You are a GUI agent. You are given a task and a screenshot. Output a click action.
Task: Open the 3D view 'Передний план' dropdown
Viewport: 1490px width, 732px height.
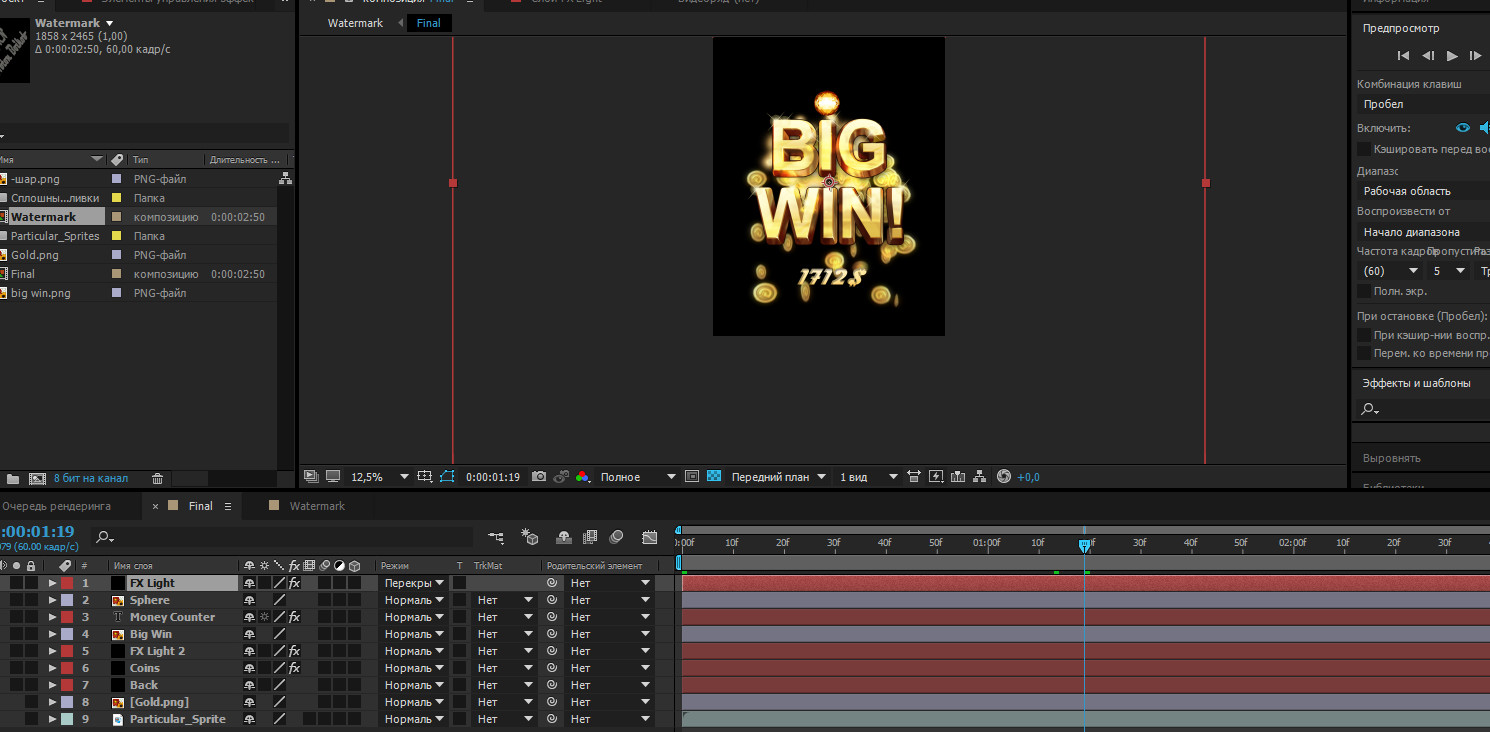(779, 477)
